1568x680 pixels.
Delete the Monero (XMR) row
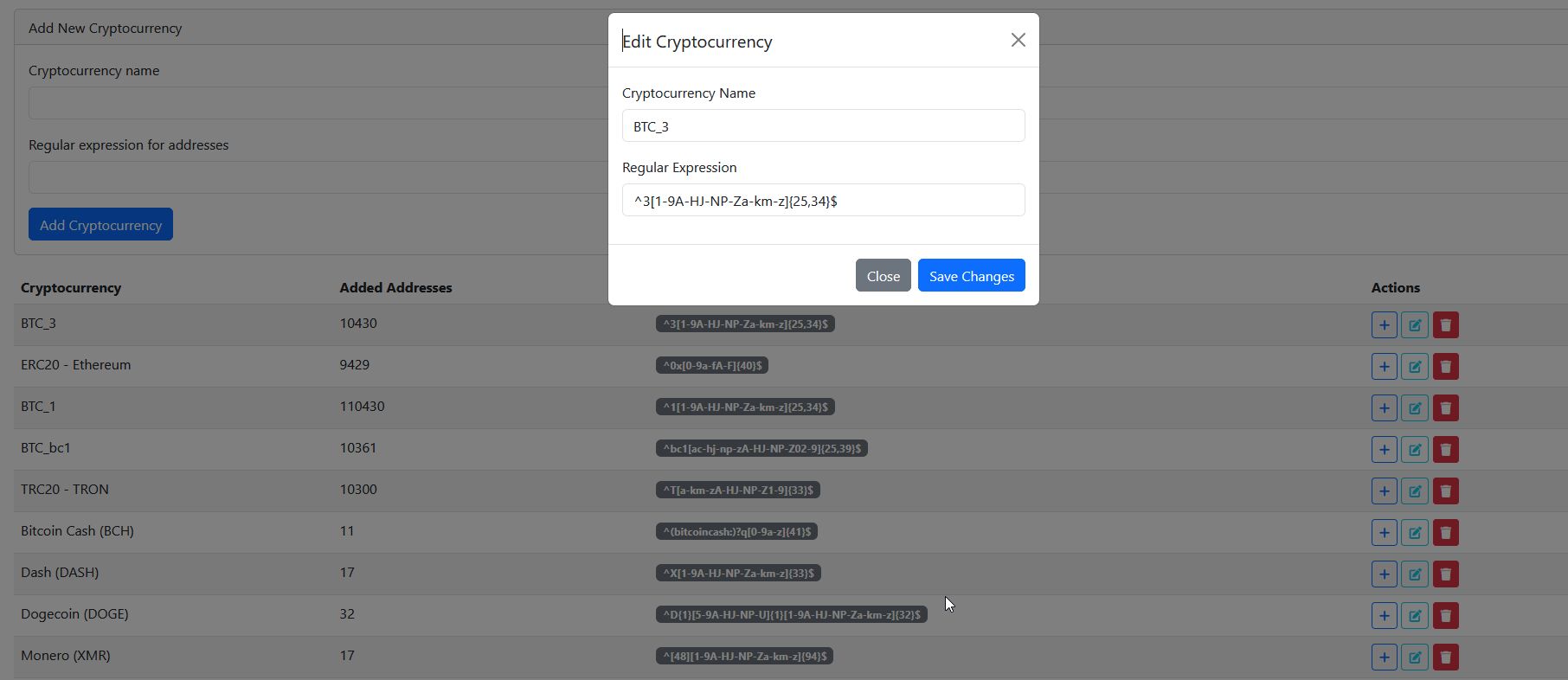[1446, 658]
